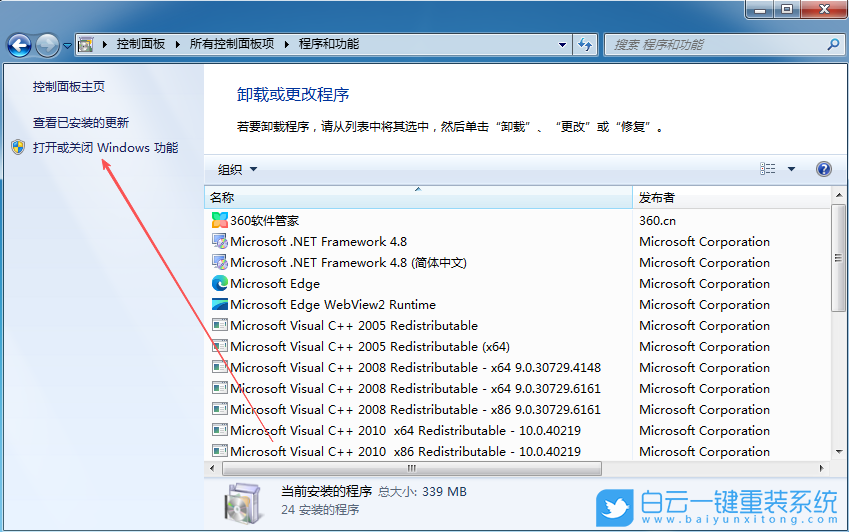Open address bar history dropdown
Image resolution: width=849 pixels, height=532 pixels.
coord(562,45)
